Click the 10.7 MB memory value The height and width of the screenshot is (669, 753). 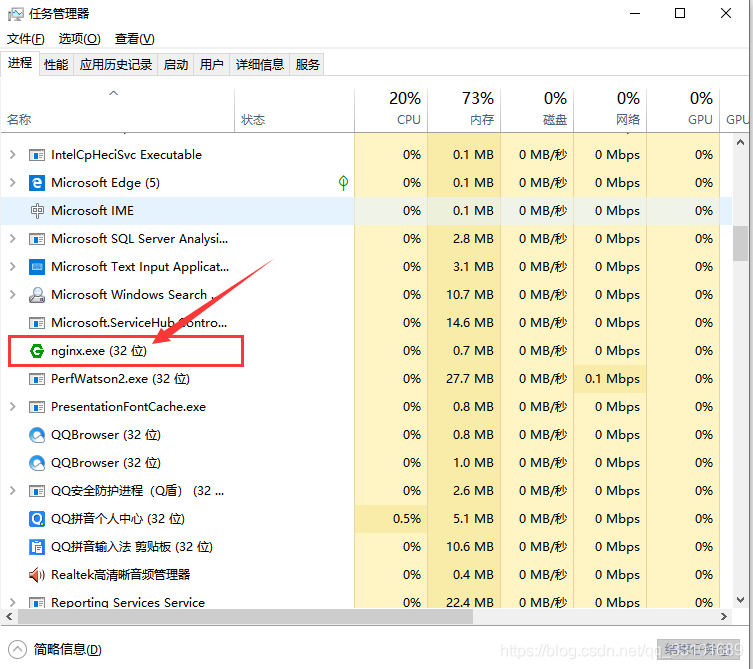tap(470, 295)
